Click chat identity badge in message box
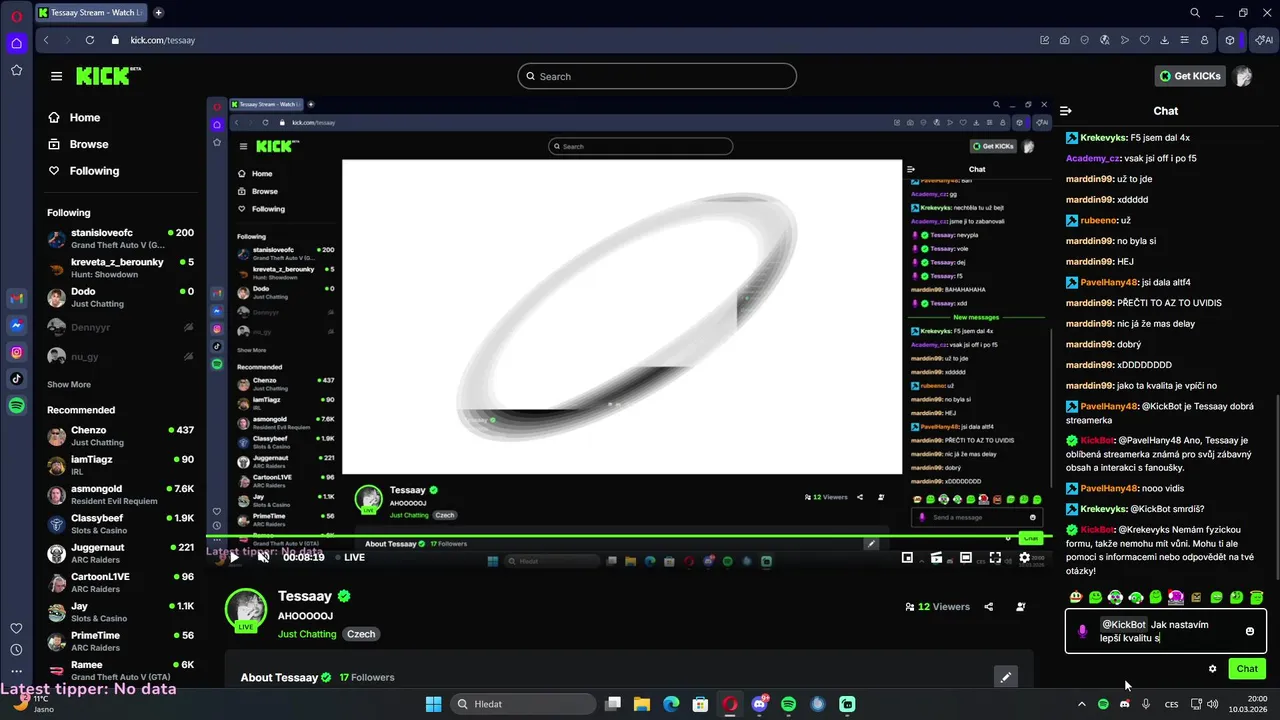Viewport: 1280px width, 720px height. tap(1082, 631)
